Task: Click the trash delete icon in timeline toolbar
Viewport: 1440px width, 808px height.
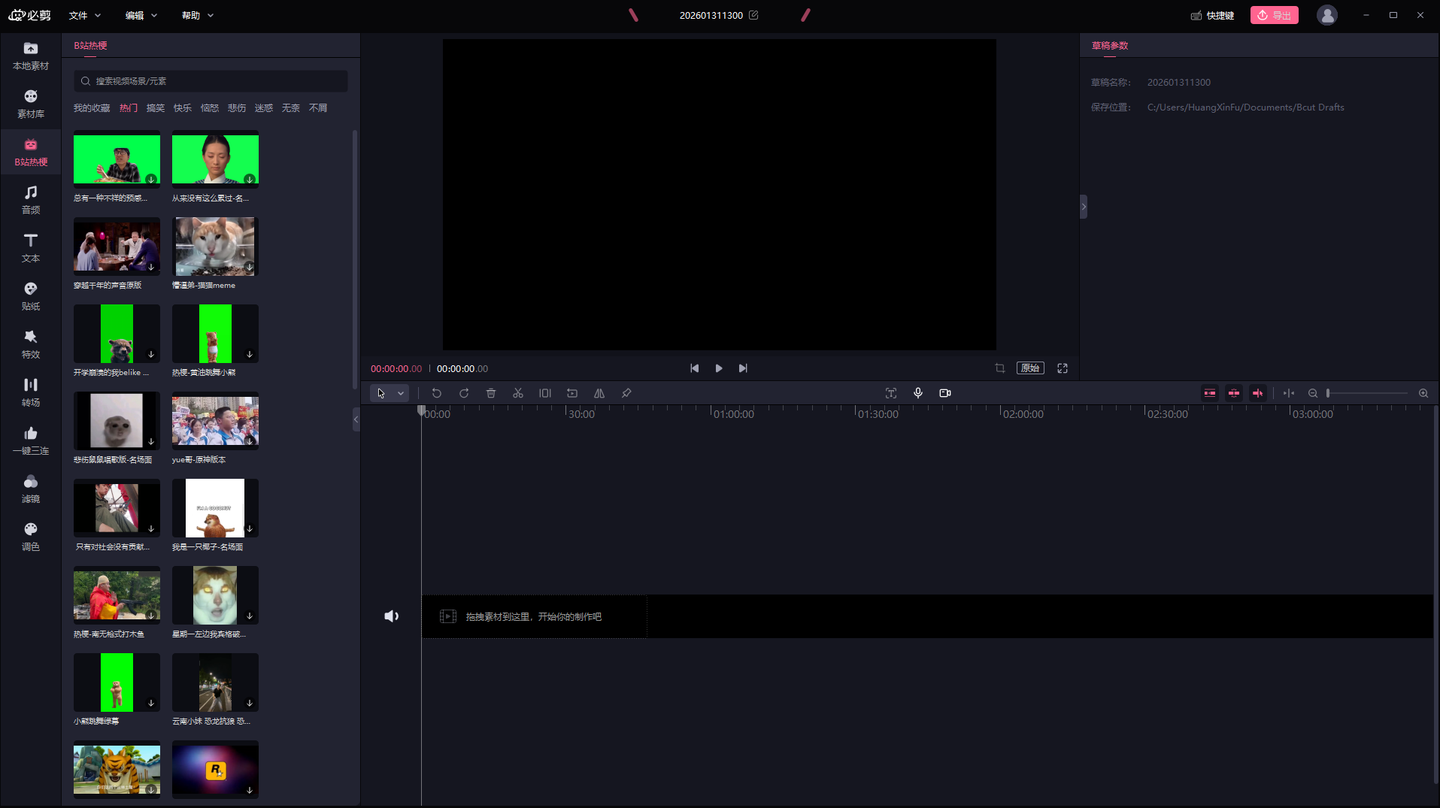Action: 491,394
